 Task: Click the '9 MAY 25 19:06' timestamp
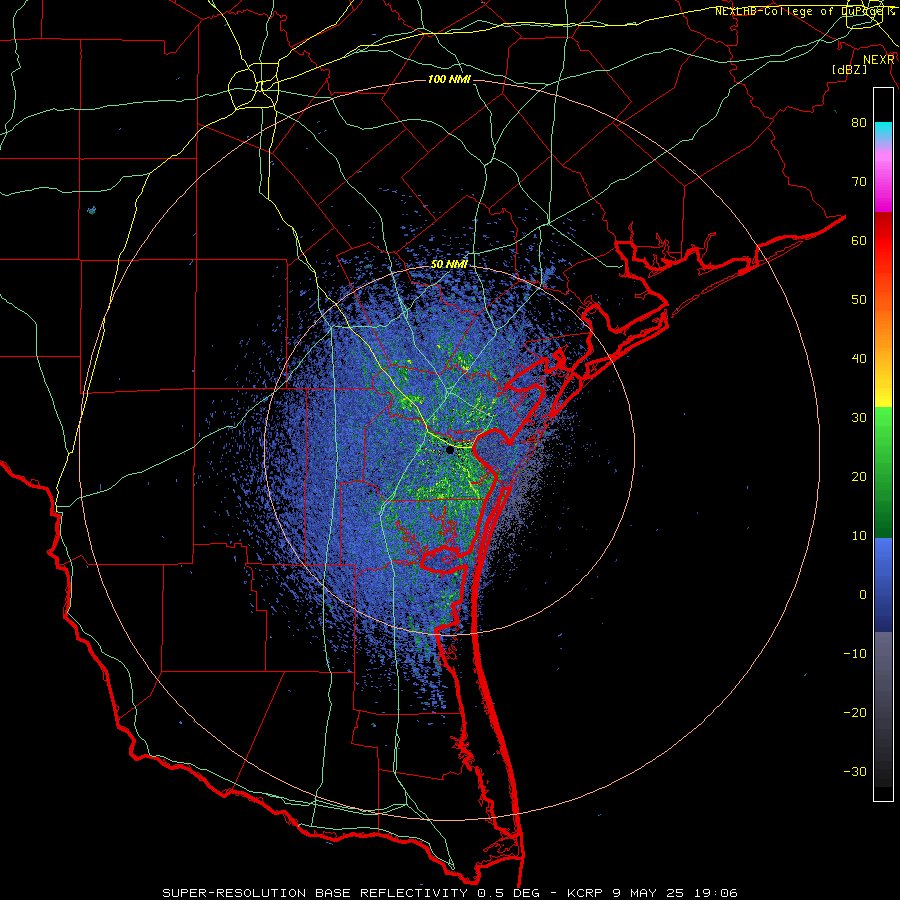pos(676,893)
